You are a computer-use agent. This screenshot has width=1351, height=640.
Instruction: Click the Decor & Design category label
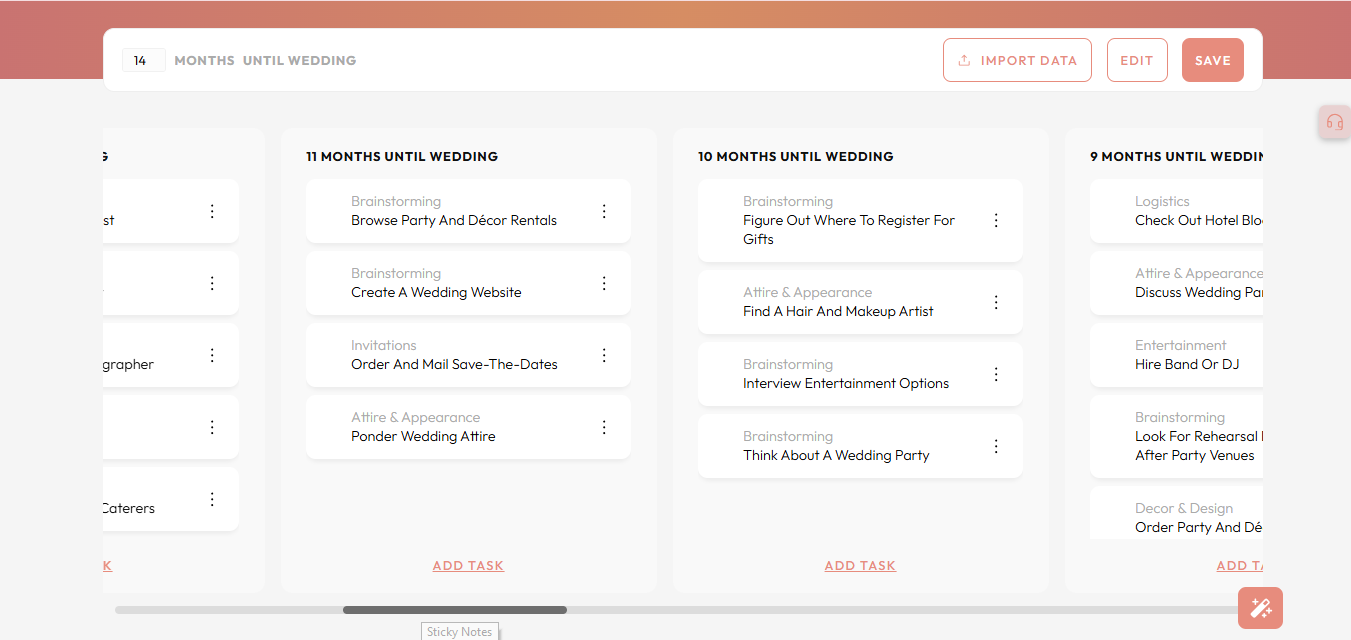1184,508
